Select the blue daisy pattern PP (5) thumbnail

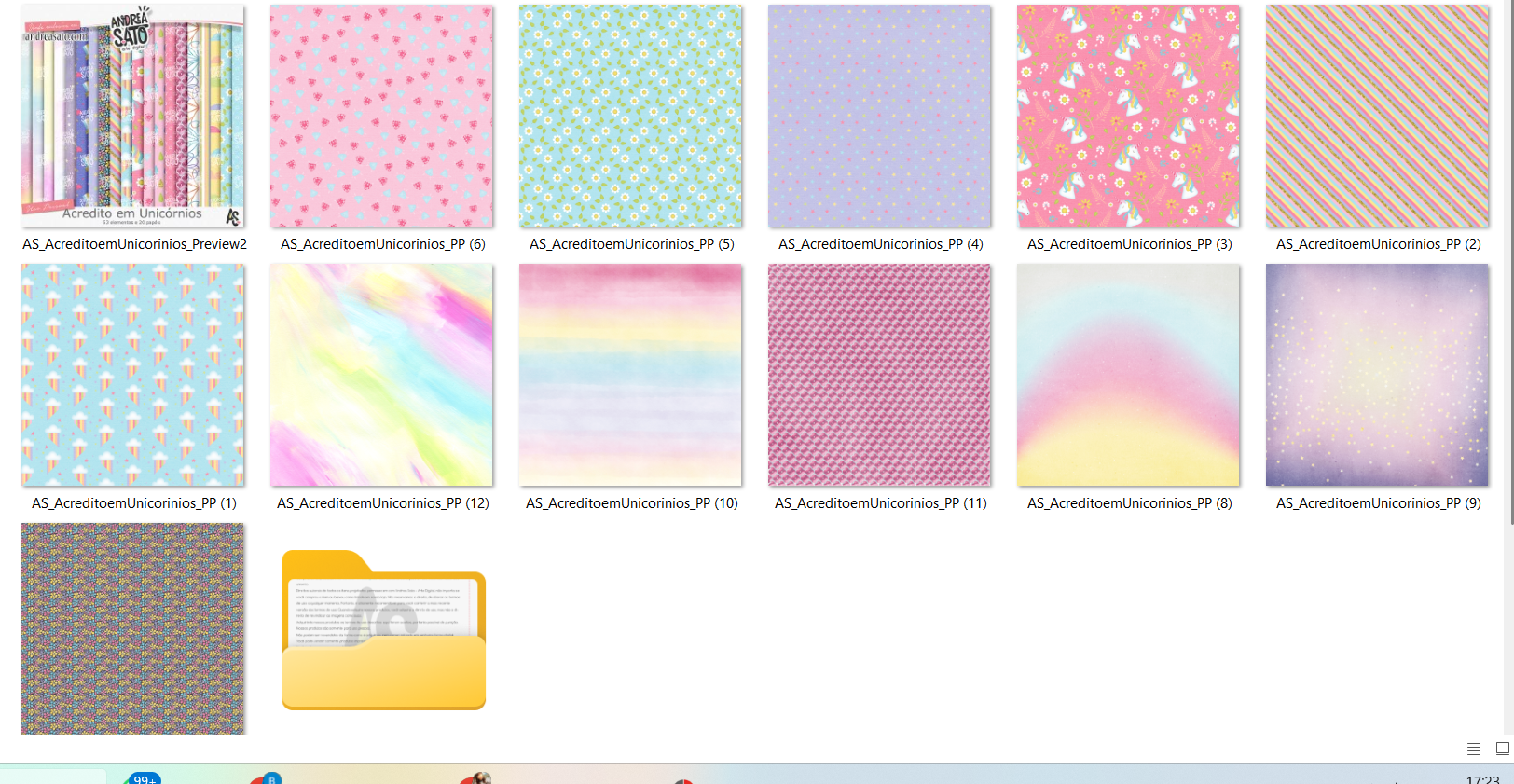tap(630, 117)
